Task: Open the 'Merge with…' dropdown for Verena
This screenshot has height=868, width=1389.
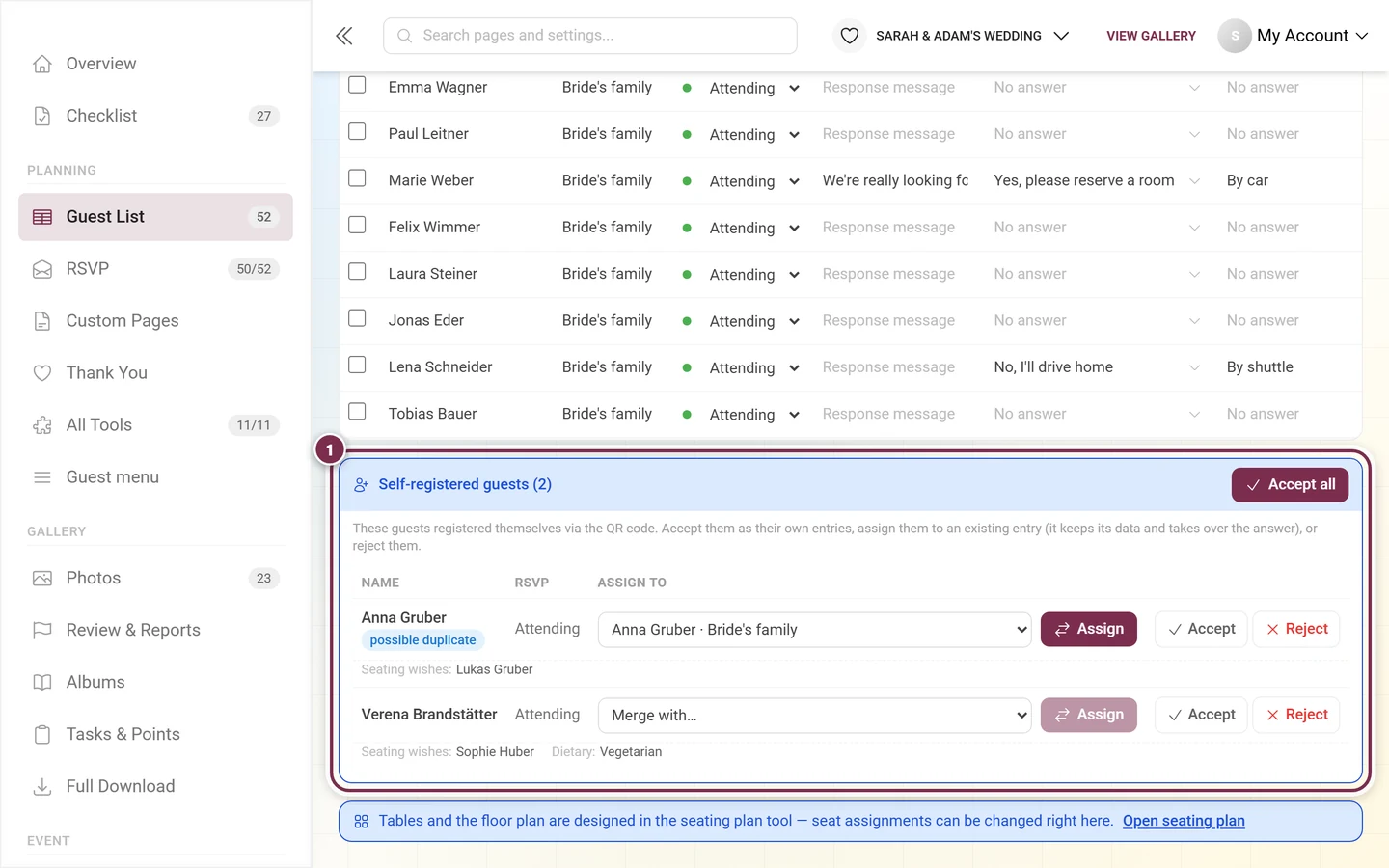Action: pyautogui.click(x=815, y=716)
